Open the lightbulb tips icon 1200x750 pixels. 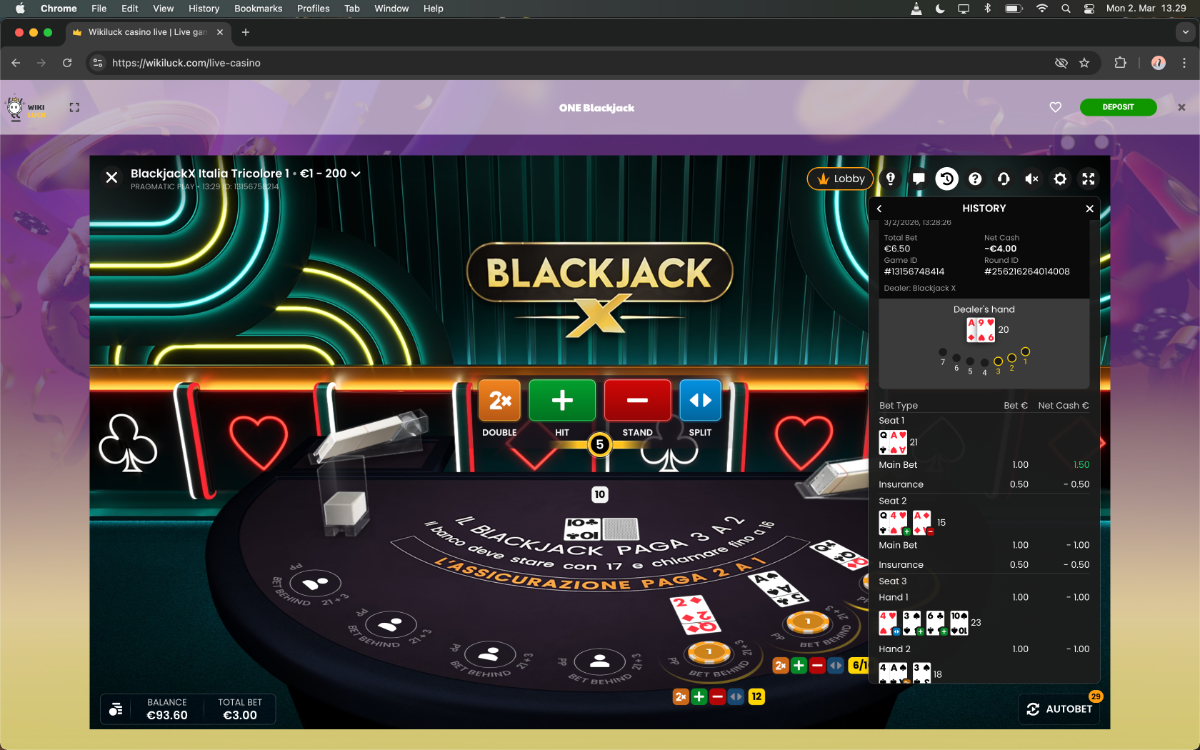coord(890,179)
